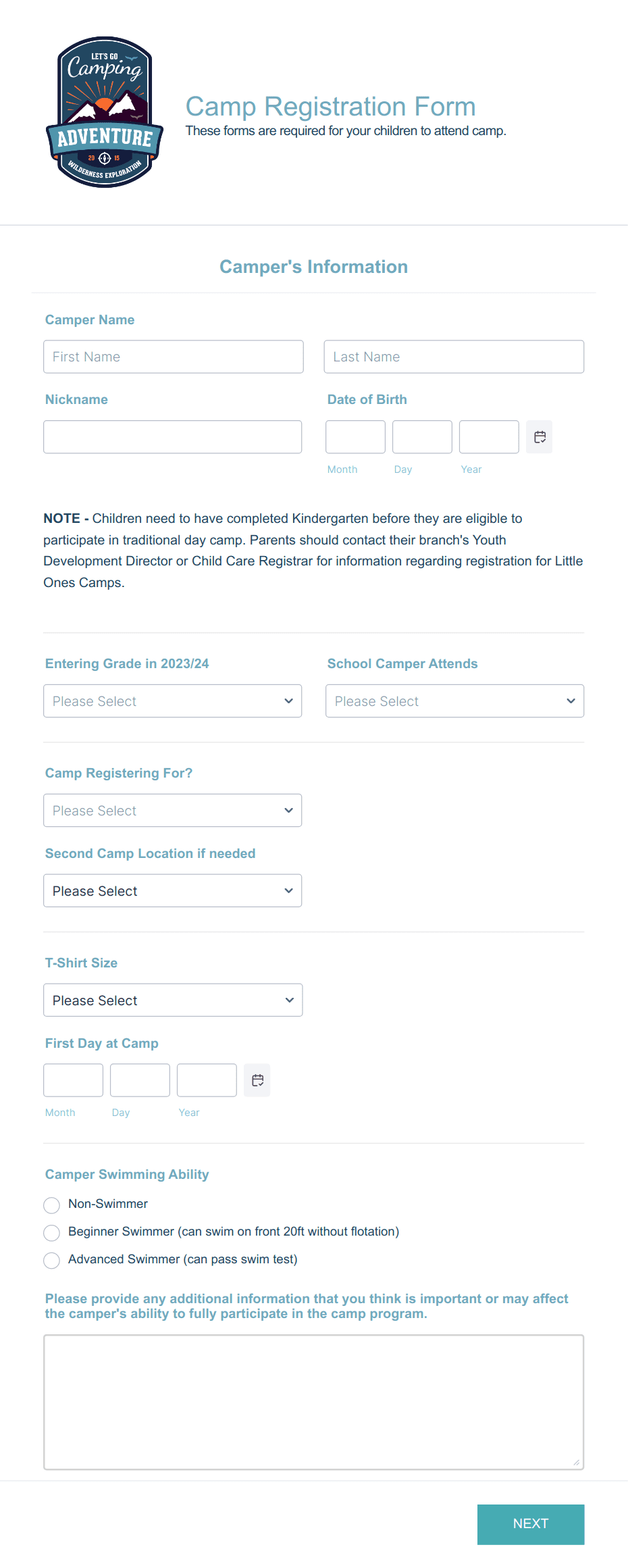Click the First Day at Camp Month field
The width and height of the screenshot is (628, 1568).
73,1080
